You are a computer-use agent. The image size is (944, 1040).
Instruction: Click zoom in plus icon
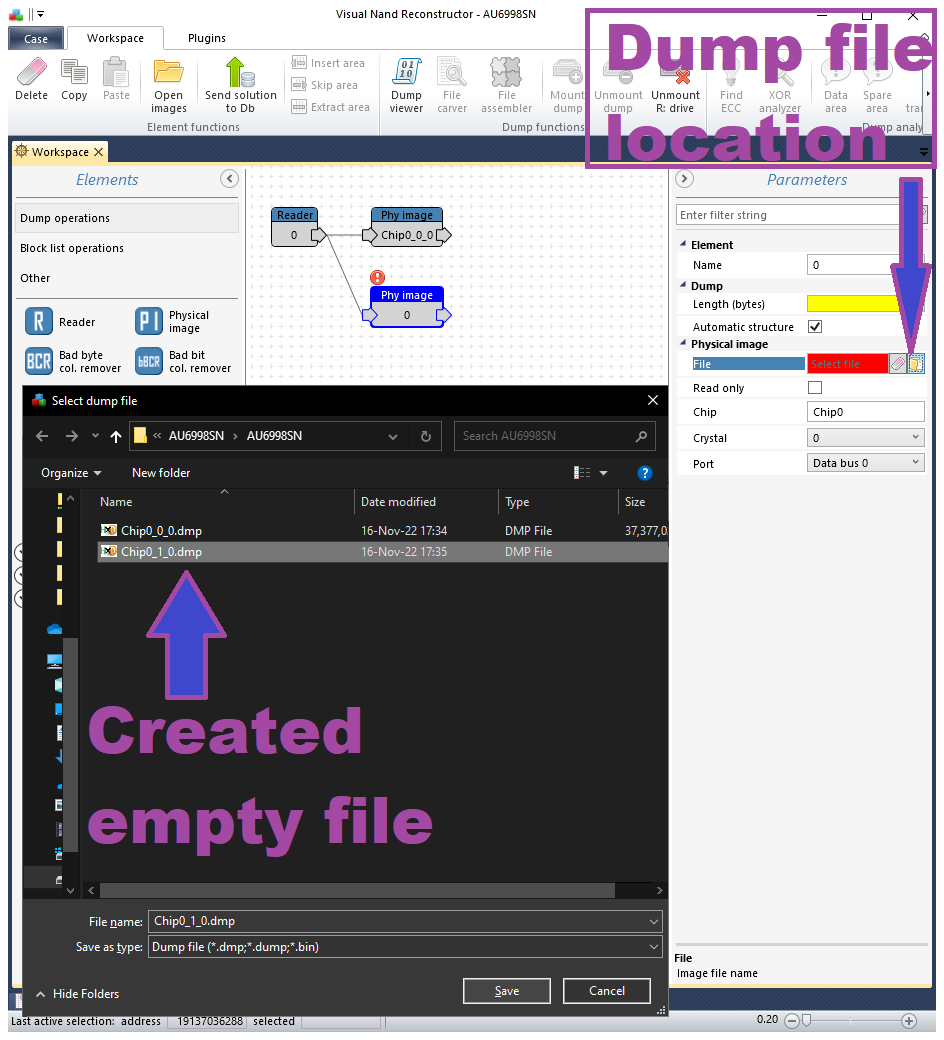point(909,1021)
